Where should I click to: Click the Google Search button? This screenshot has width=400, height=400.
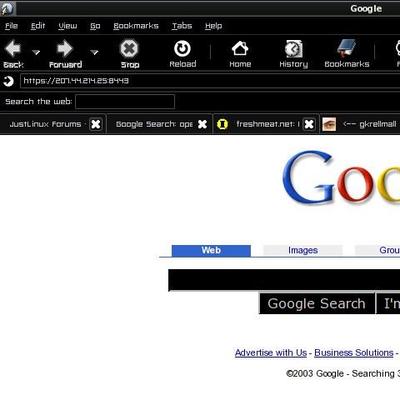[317, 303]
